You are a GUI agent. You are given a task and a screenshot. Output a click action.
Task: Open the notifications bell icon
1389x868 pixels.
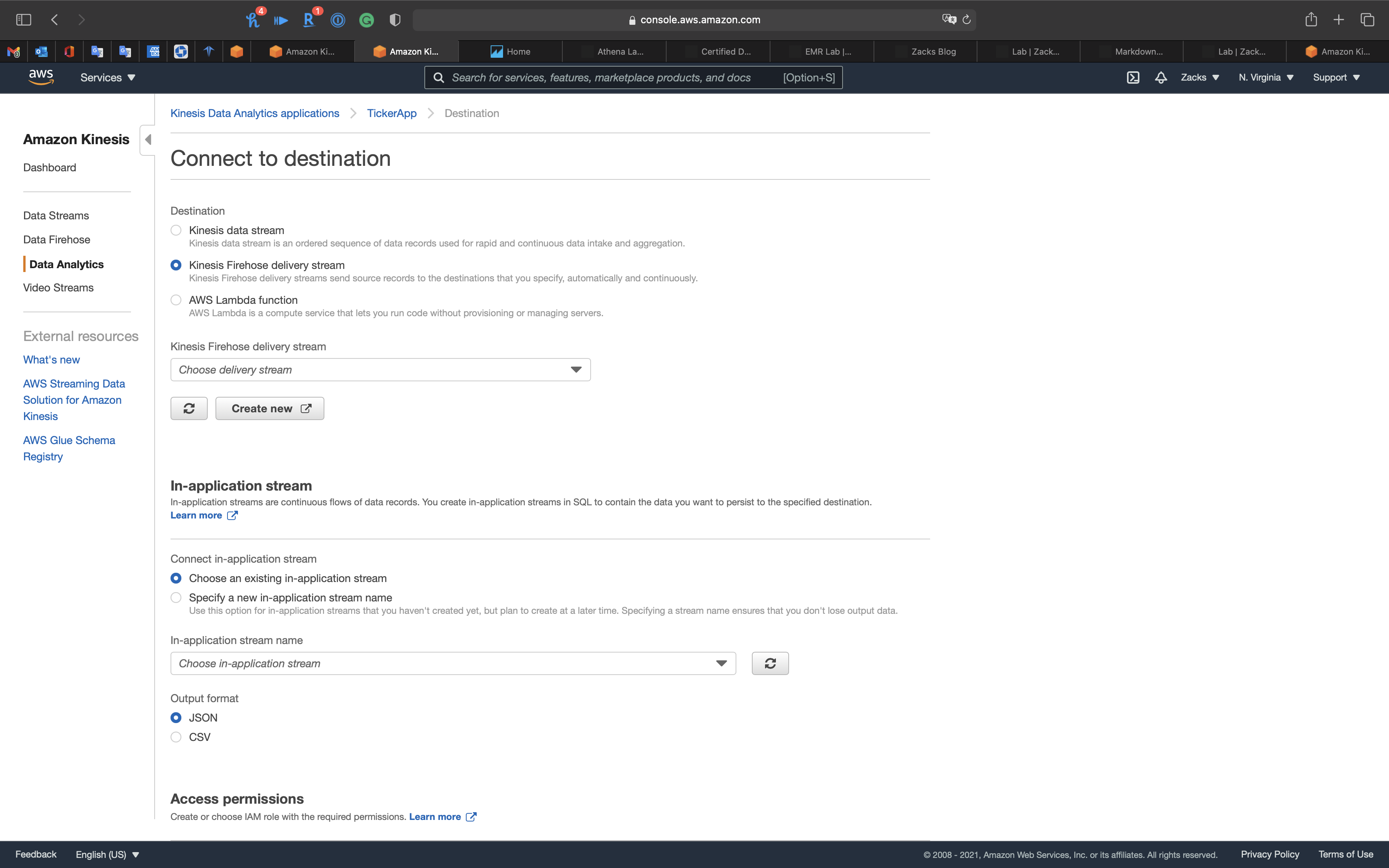tap(1161, 77)
